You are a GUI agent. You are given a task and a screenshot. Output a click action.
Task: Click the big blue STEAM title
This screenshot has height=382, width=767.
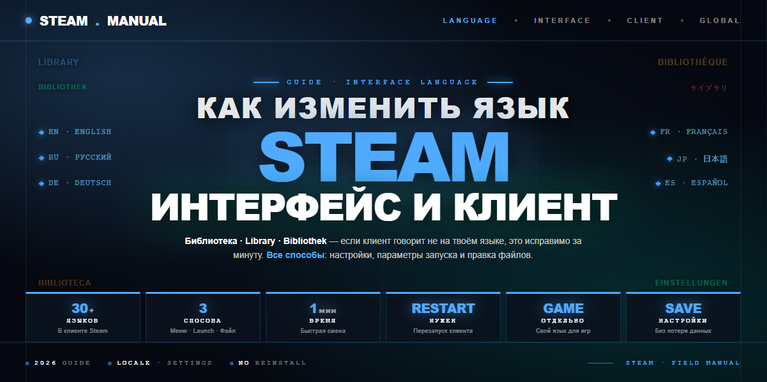[384, 157]
